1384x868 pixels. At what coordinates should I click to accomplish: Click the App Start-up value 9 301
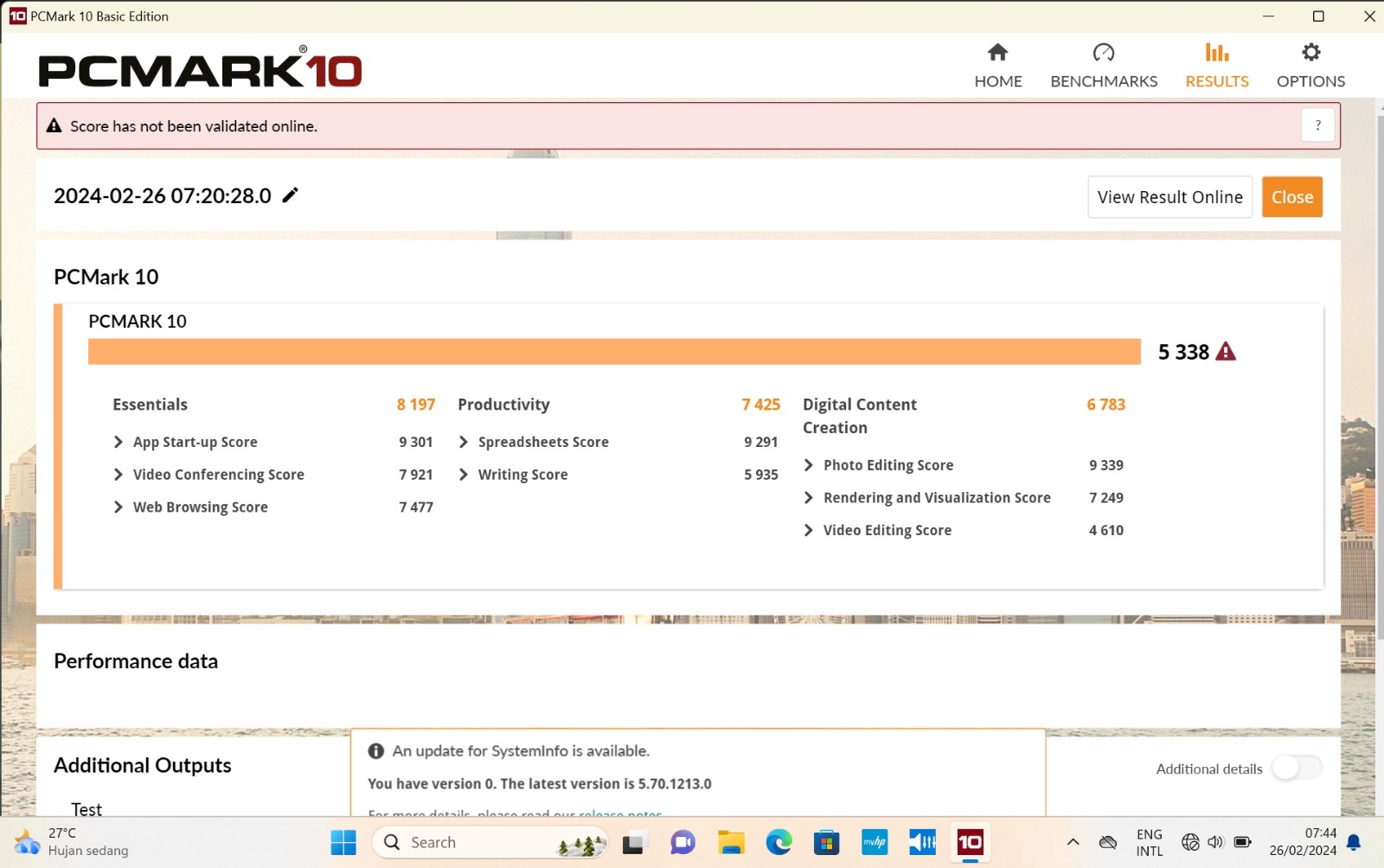tap(416, 442)
